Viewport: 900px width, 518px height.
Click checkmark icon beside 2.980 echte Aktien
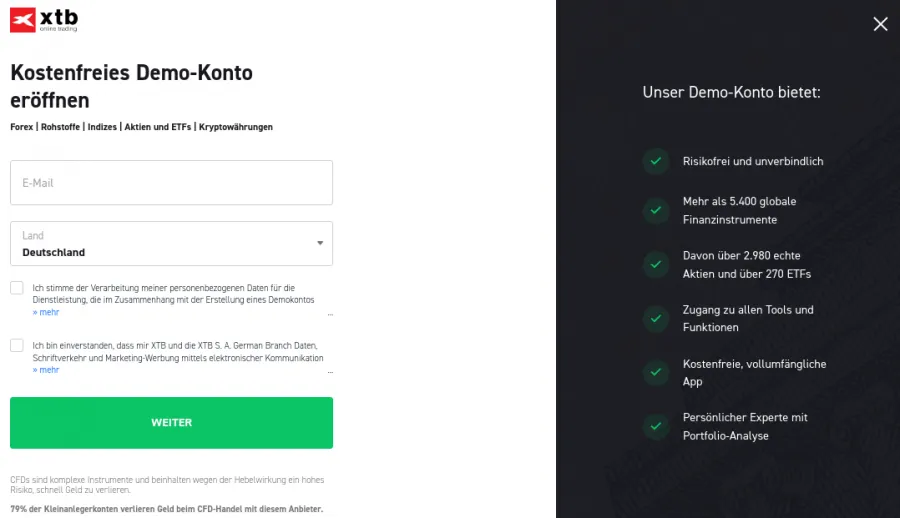656,265
